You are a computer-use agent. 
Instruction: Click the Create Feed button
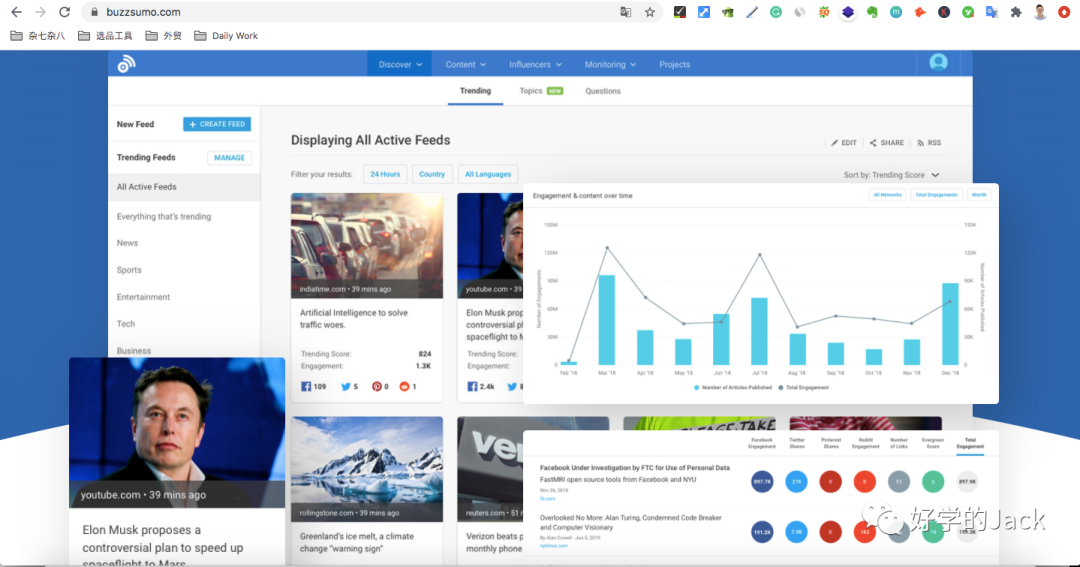pos(217,124)
